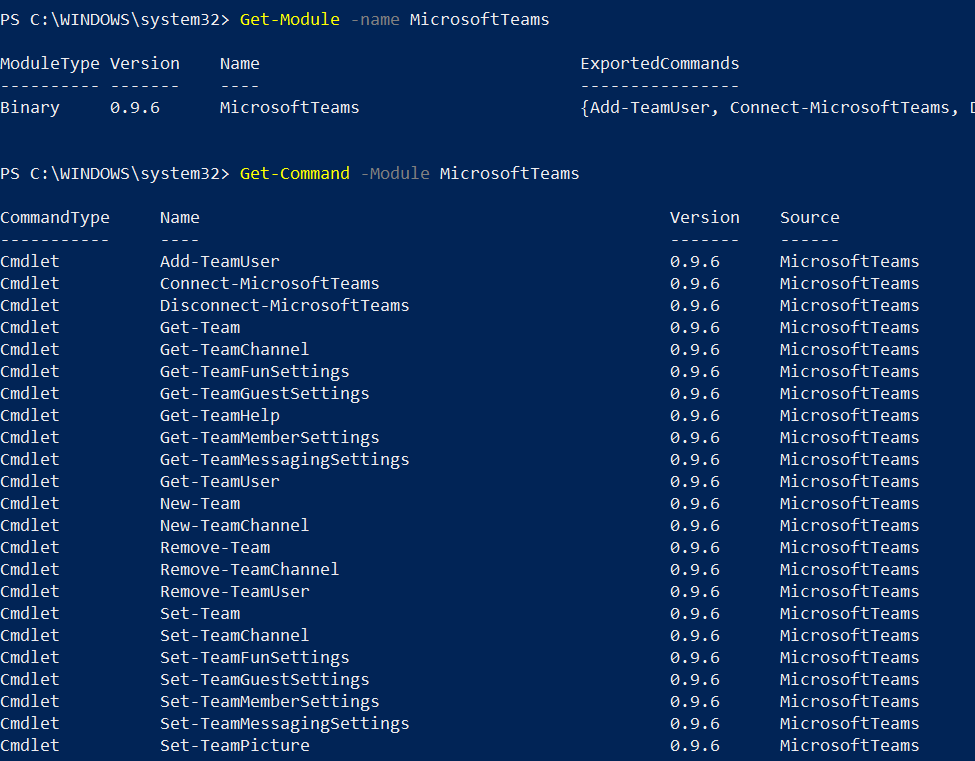Click the Set-TeamMemberSettings cmdlet name

click(x=269, y=701)
